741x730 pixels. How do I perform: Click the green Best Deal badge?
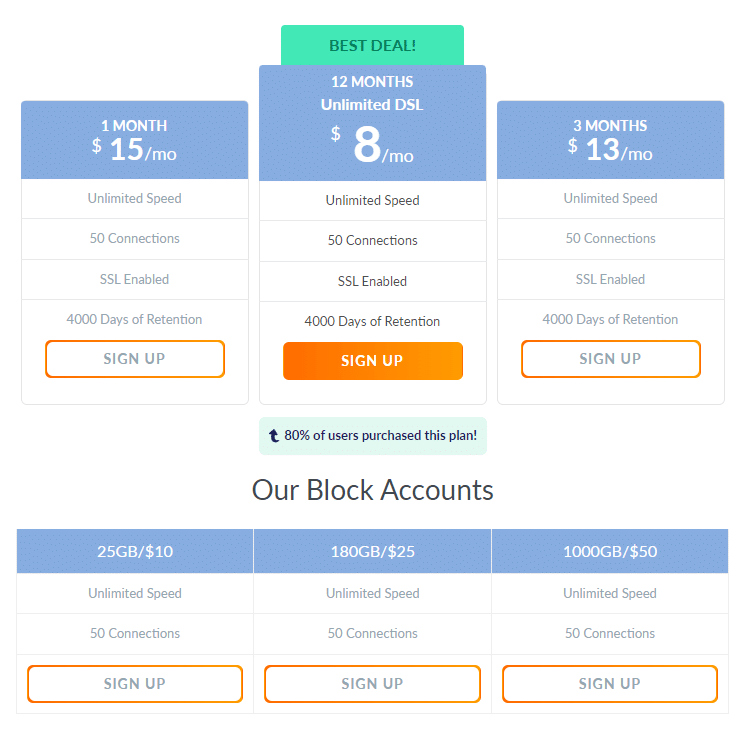372,45
